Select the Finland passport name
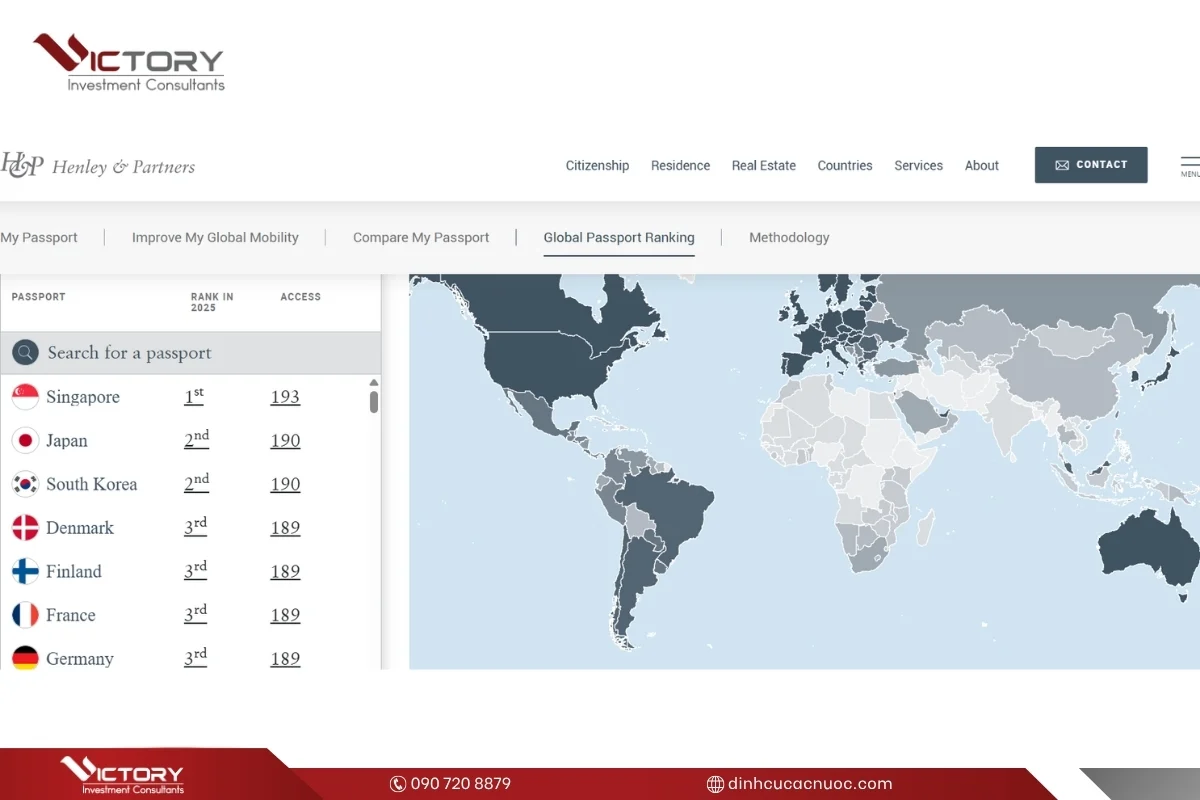The height and width of the screenshot is (800, 1200). (x=74, y=572)
